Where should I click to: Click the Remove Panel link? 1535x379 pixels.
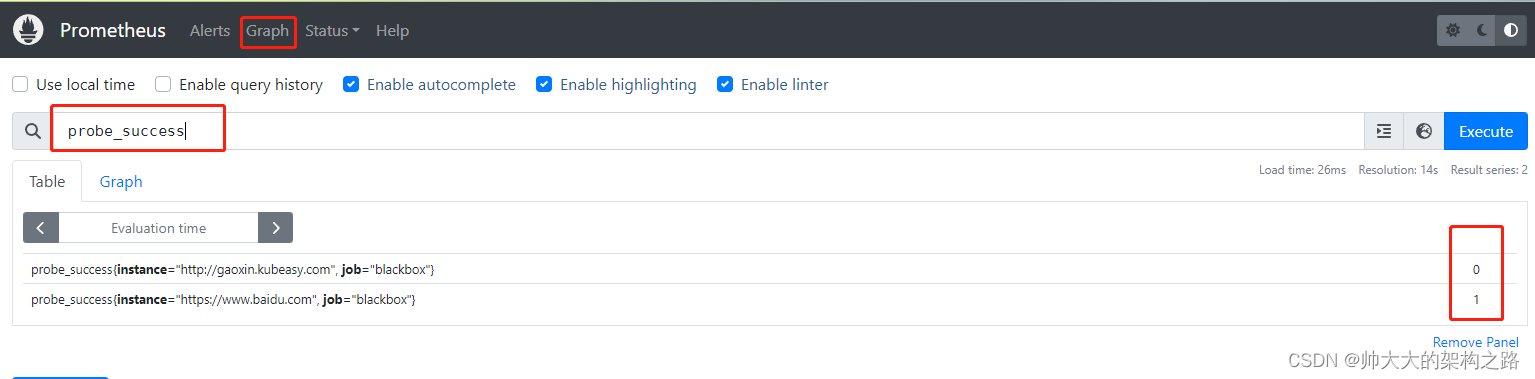pyautogui.click(x=1475, y=342)
